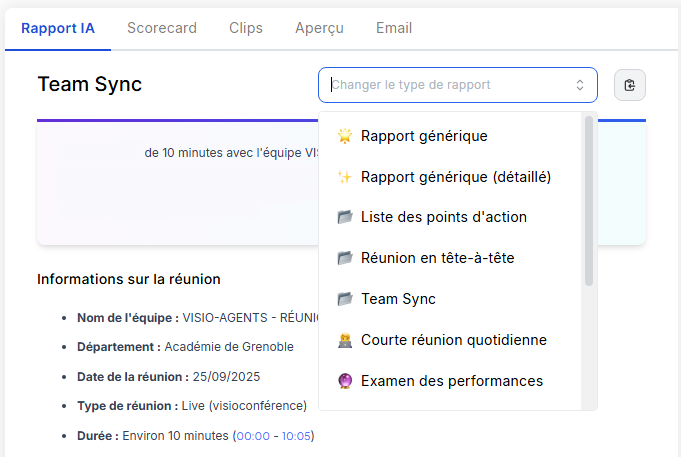Choose Examen des performances report type
681x457 pixels.
coord(451,381)
